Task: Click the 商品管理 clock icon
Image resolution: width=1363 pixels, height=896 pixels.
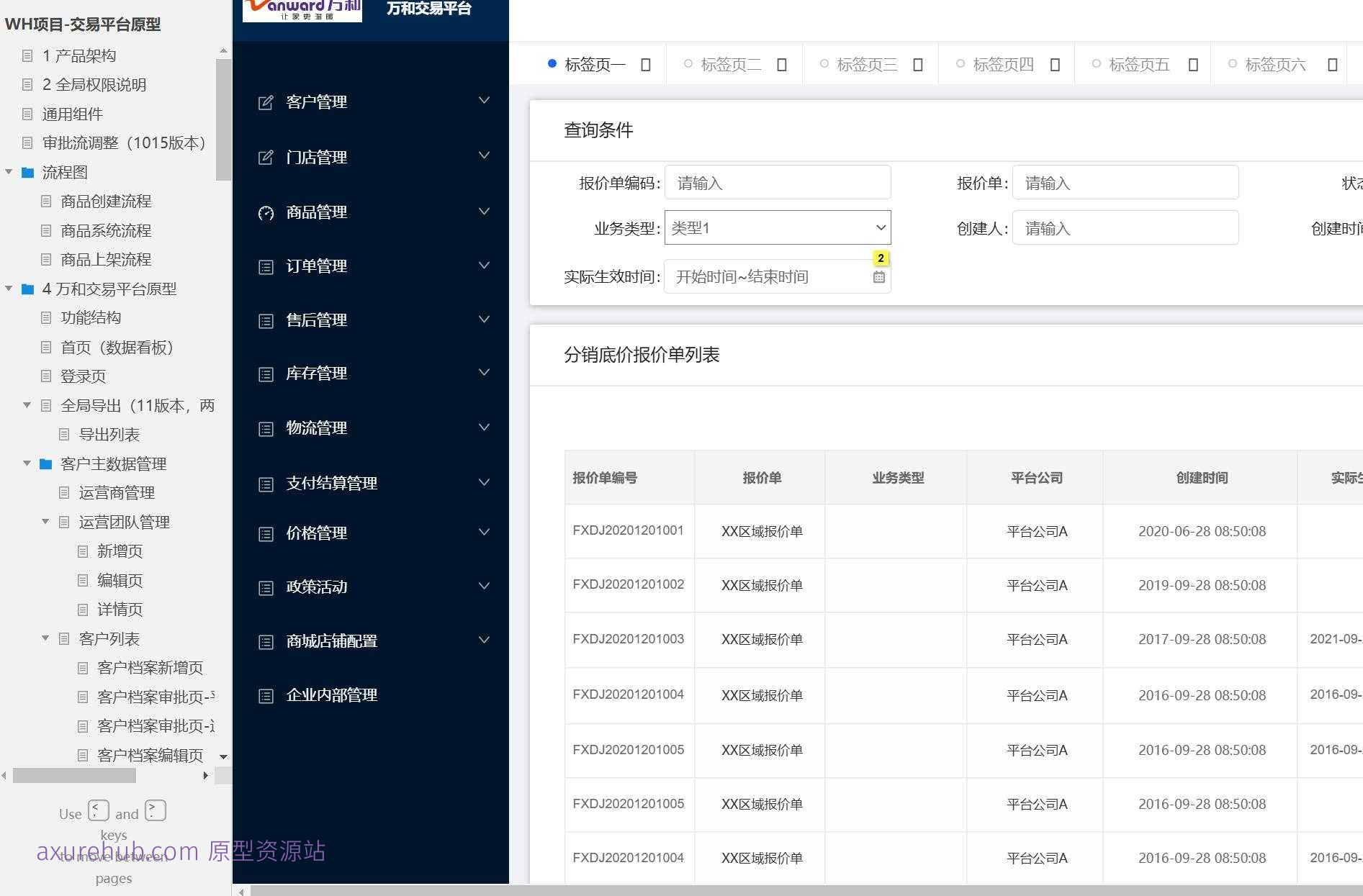Action: coord(266,212)
